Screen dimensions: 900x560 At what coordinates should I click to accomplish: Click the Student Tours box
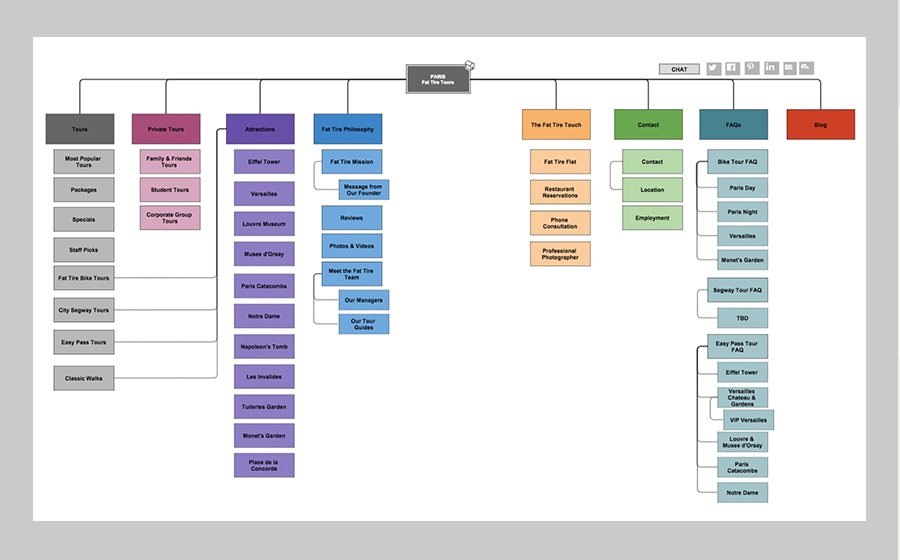point(170,189)
